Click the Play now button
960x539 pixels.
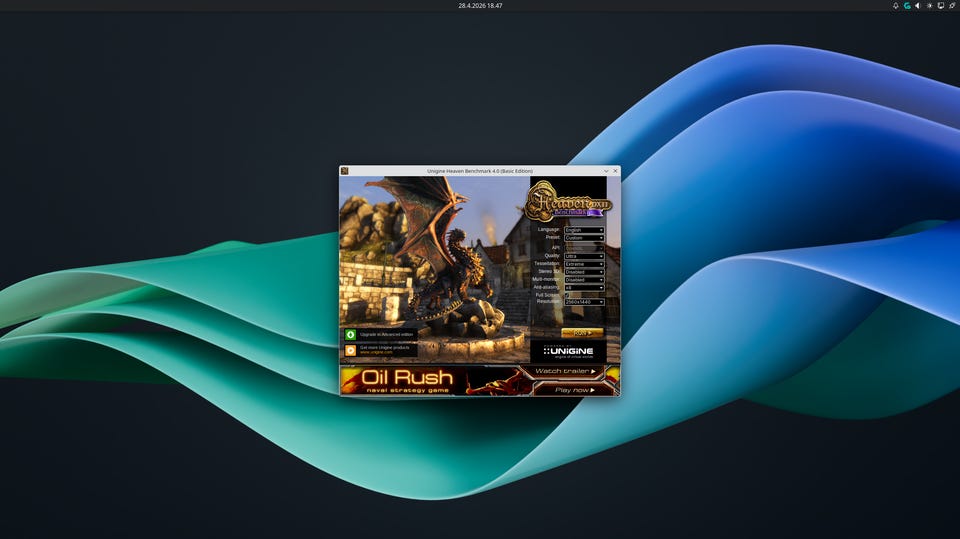pos(574,390)
